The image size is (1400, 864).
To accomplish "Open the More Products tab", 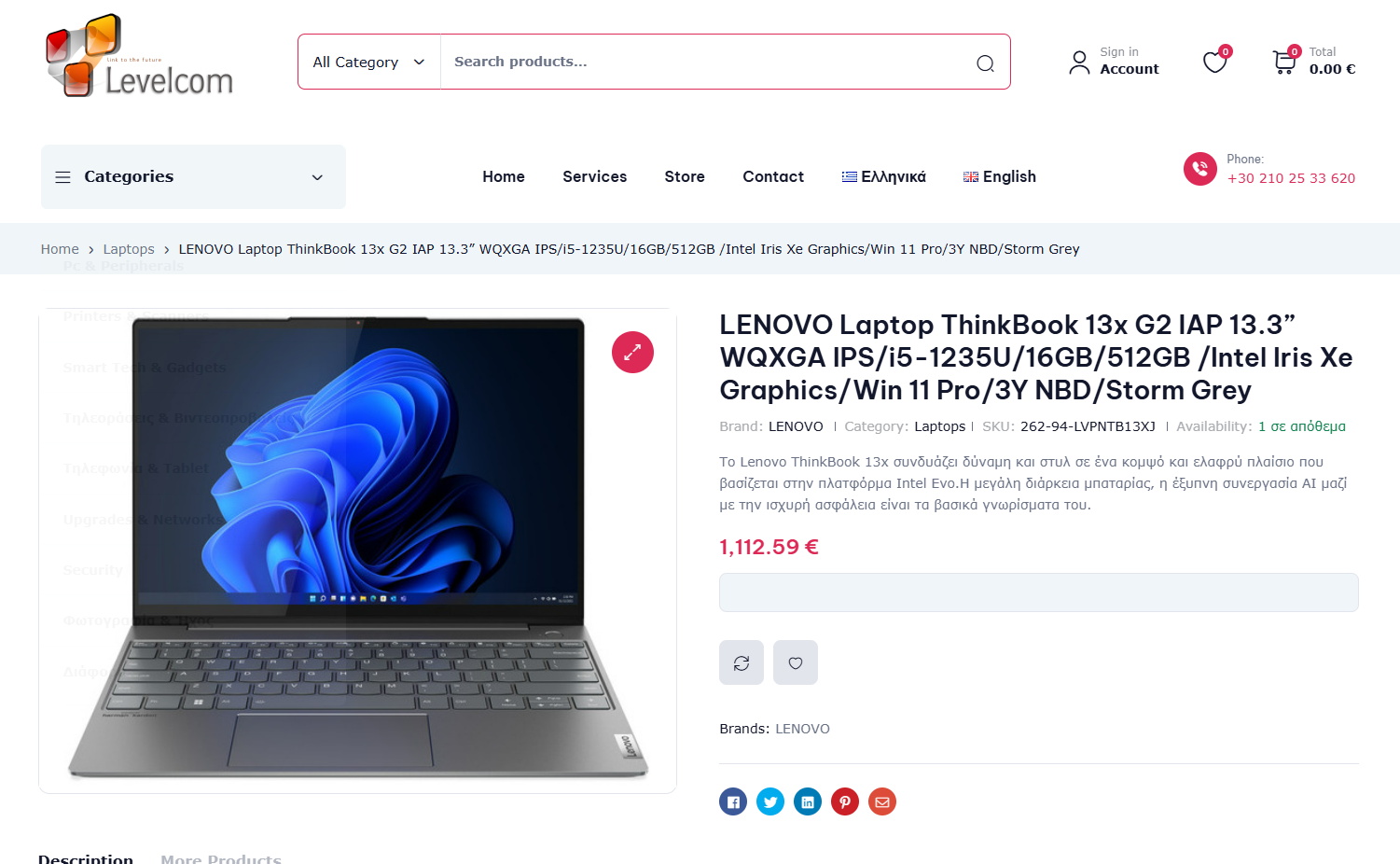I will 221,857.
